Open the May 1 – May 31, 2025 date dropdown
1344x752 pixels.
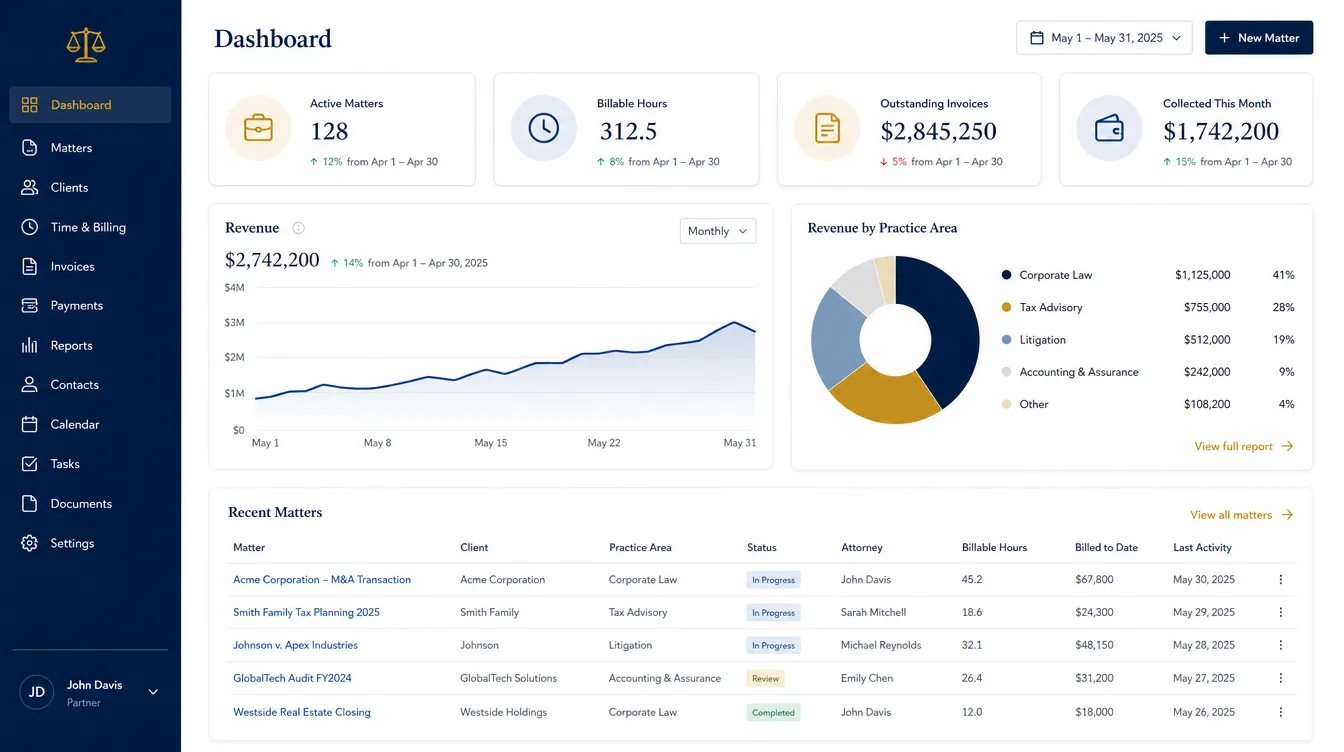tap(1104, 38)
